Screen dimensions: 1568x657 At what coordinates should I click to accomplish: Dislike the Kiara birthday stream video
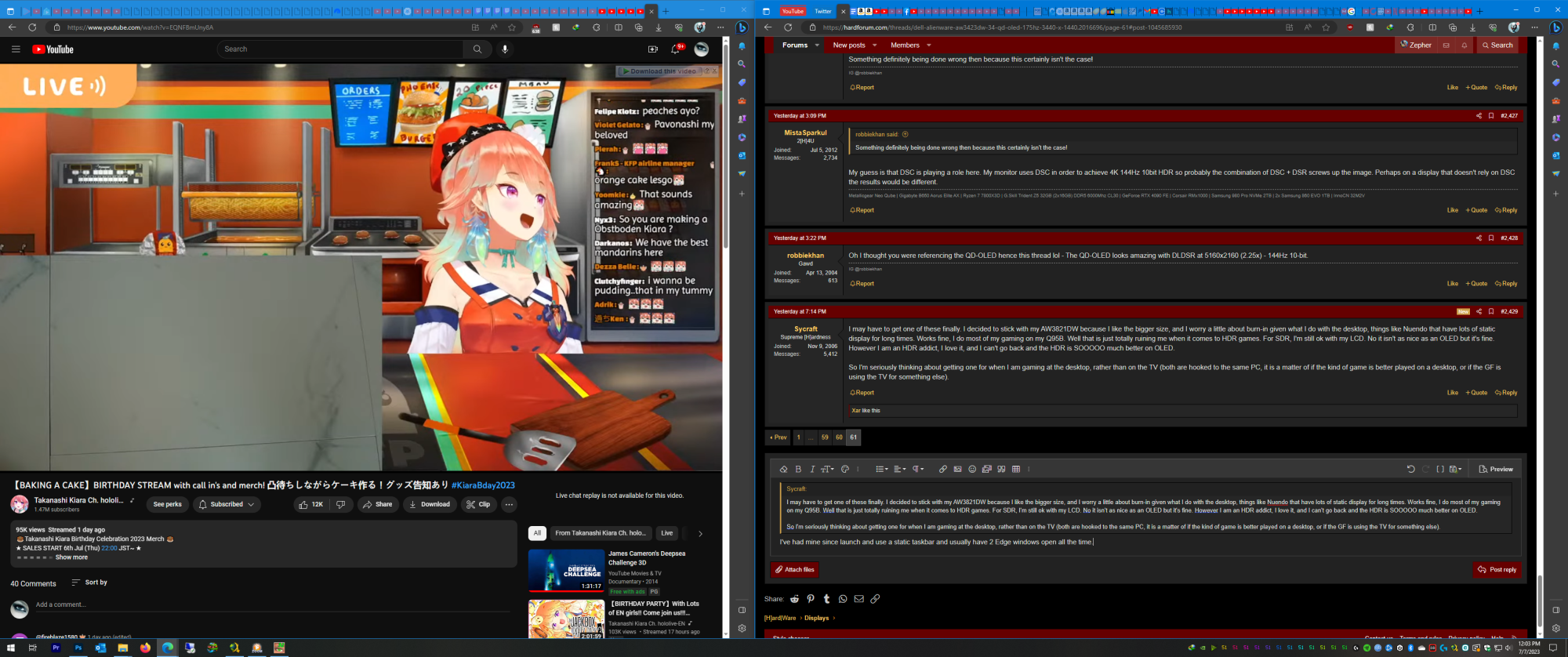point(340,504)
